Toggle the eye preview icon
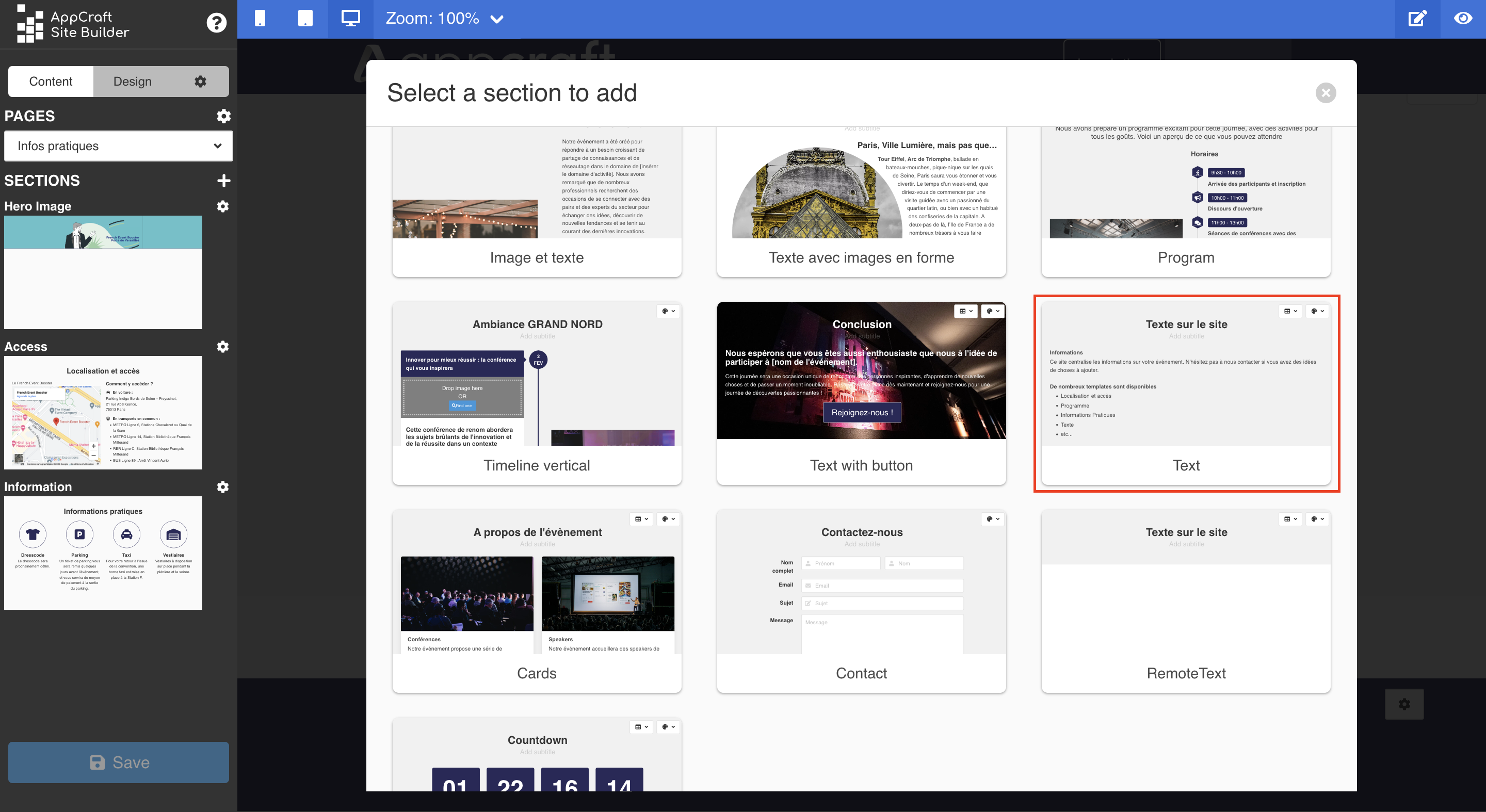This screenshot has width=1486, height=812. tap(1462, 19)
